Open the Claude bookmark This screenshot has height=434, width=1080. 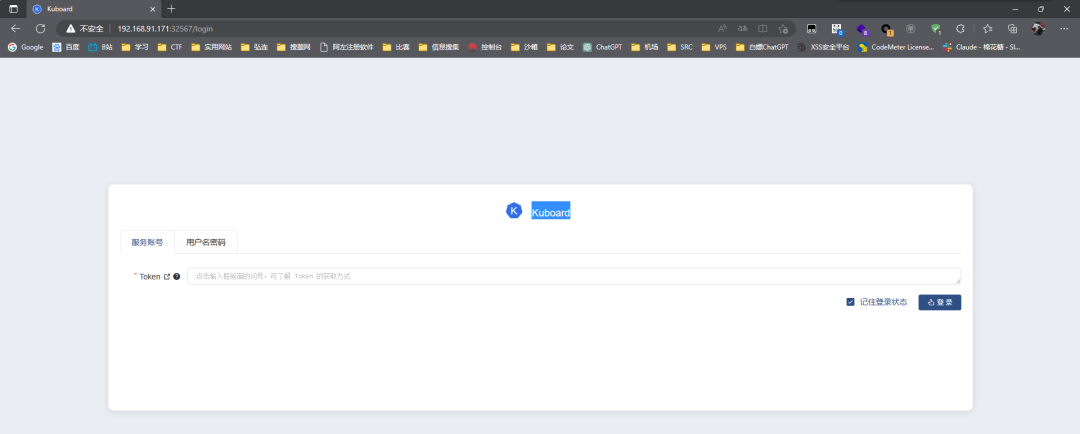982,48
